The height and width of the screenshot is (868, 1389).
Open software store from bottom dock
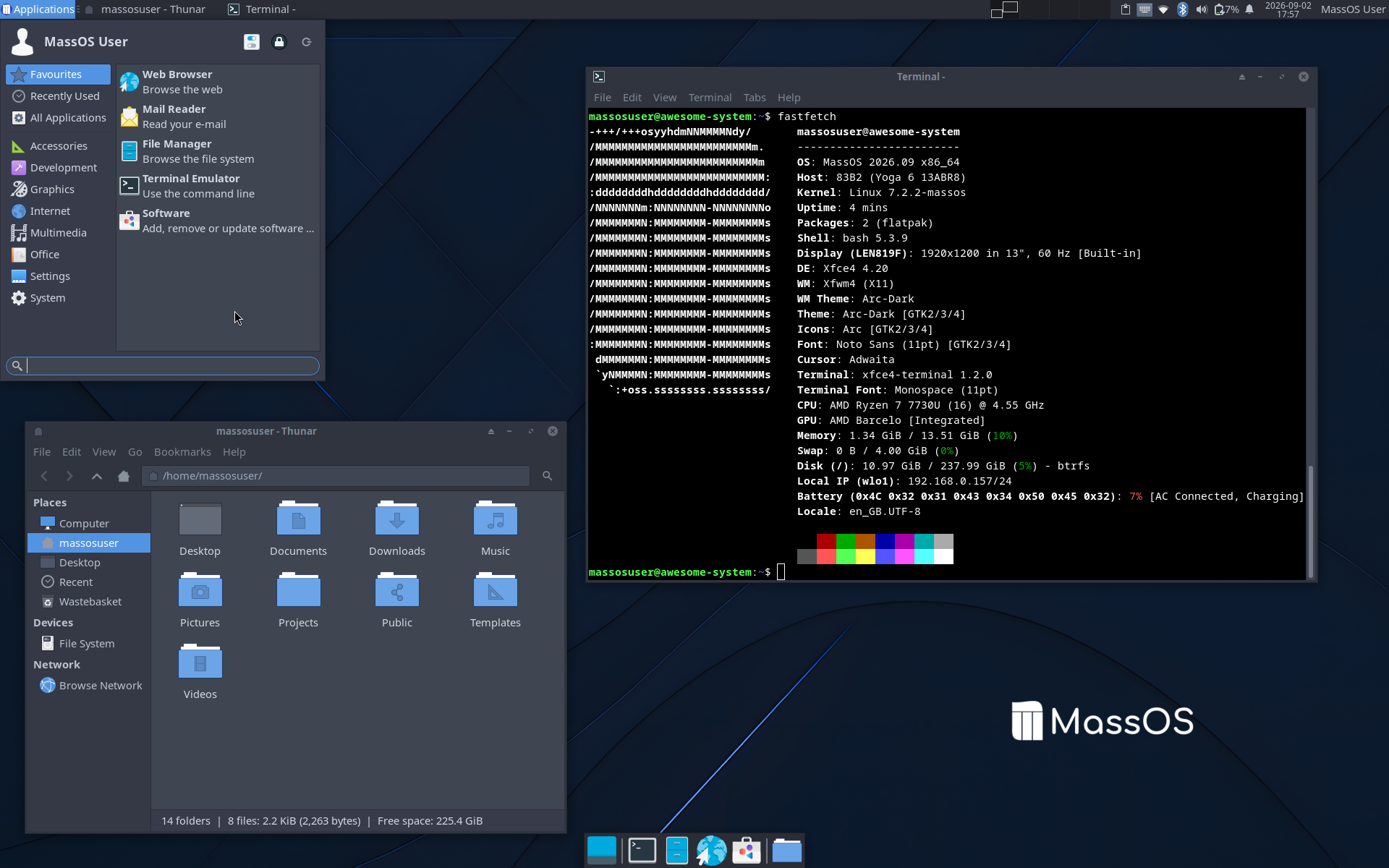click(747, 851)
